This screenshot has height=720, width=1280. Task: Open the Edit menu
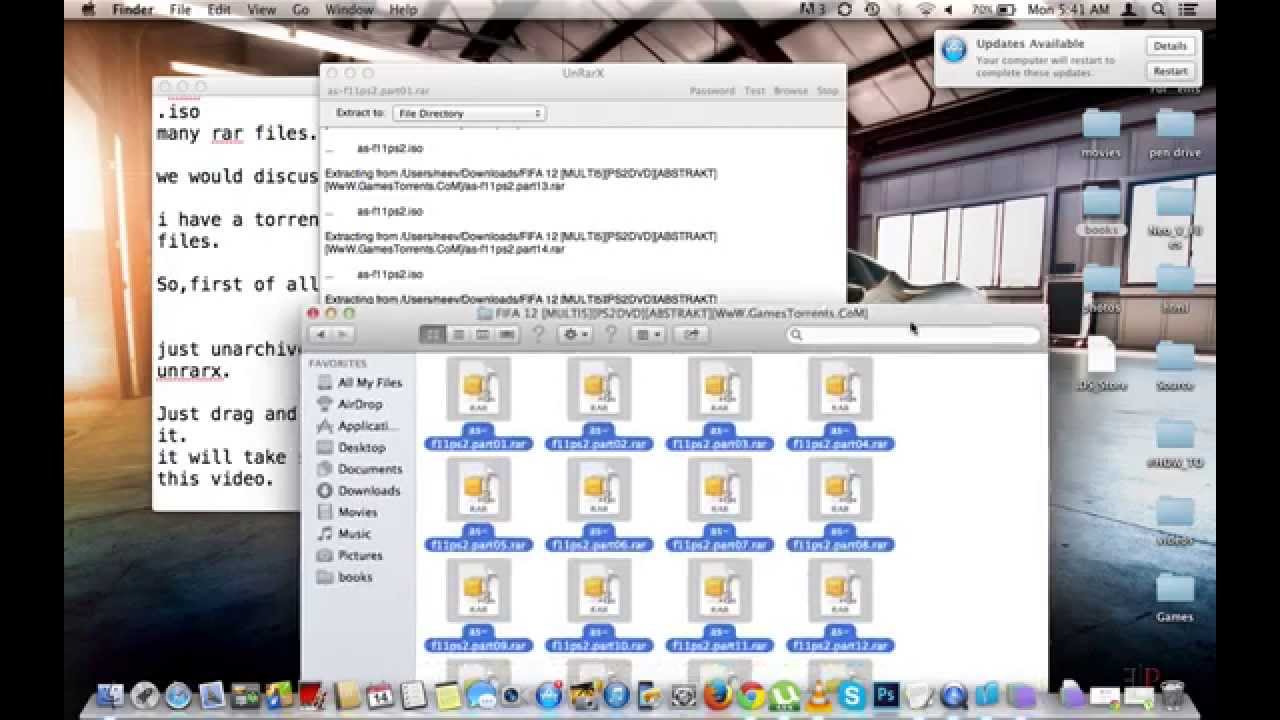tap(219, 10)
